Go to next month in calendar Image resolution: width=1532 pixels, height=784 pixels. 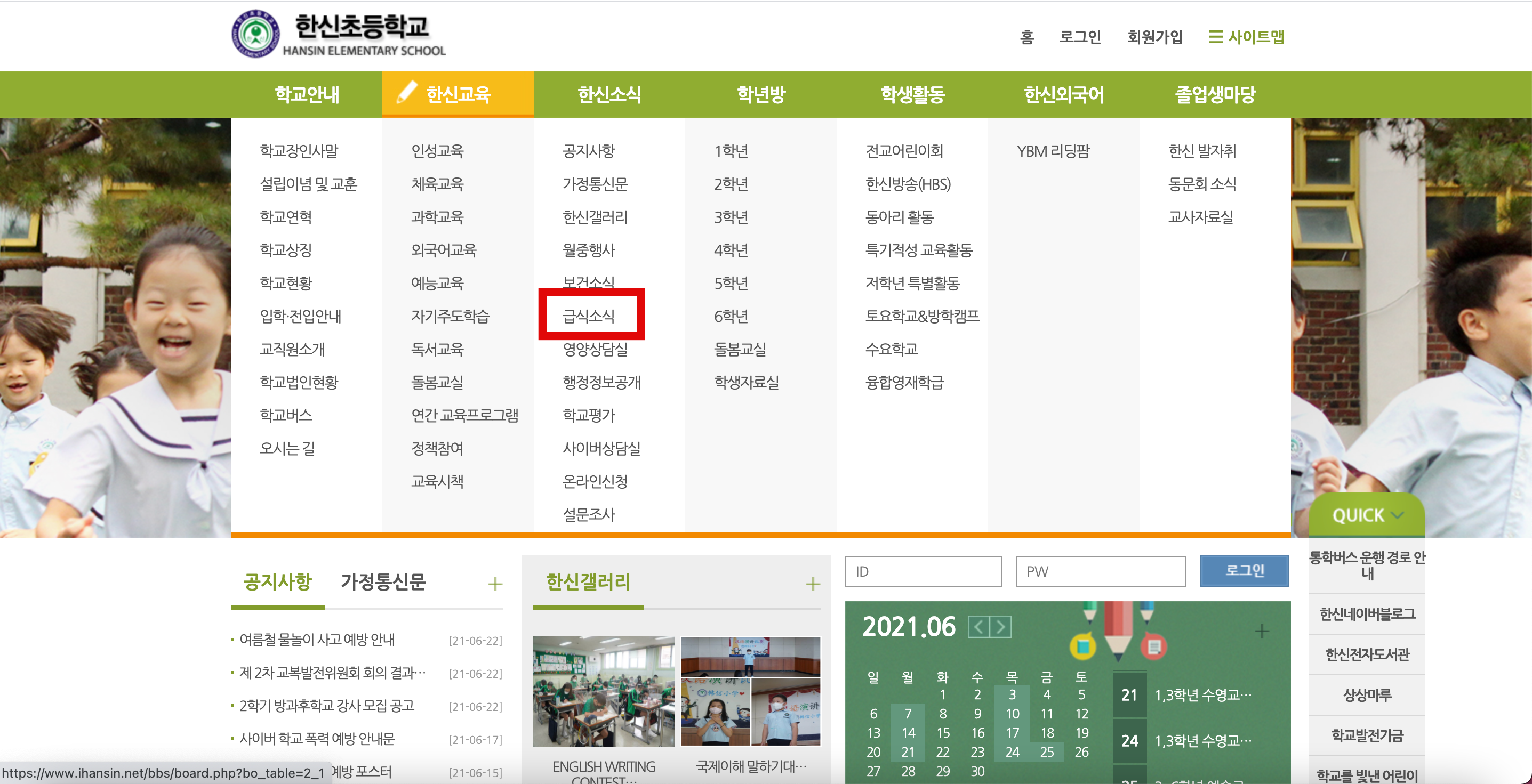coord(1001,626)
